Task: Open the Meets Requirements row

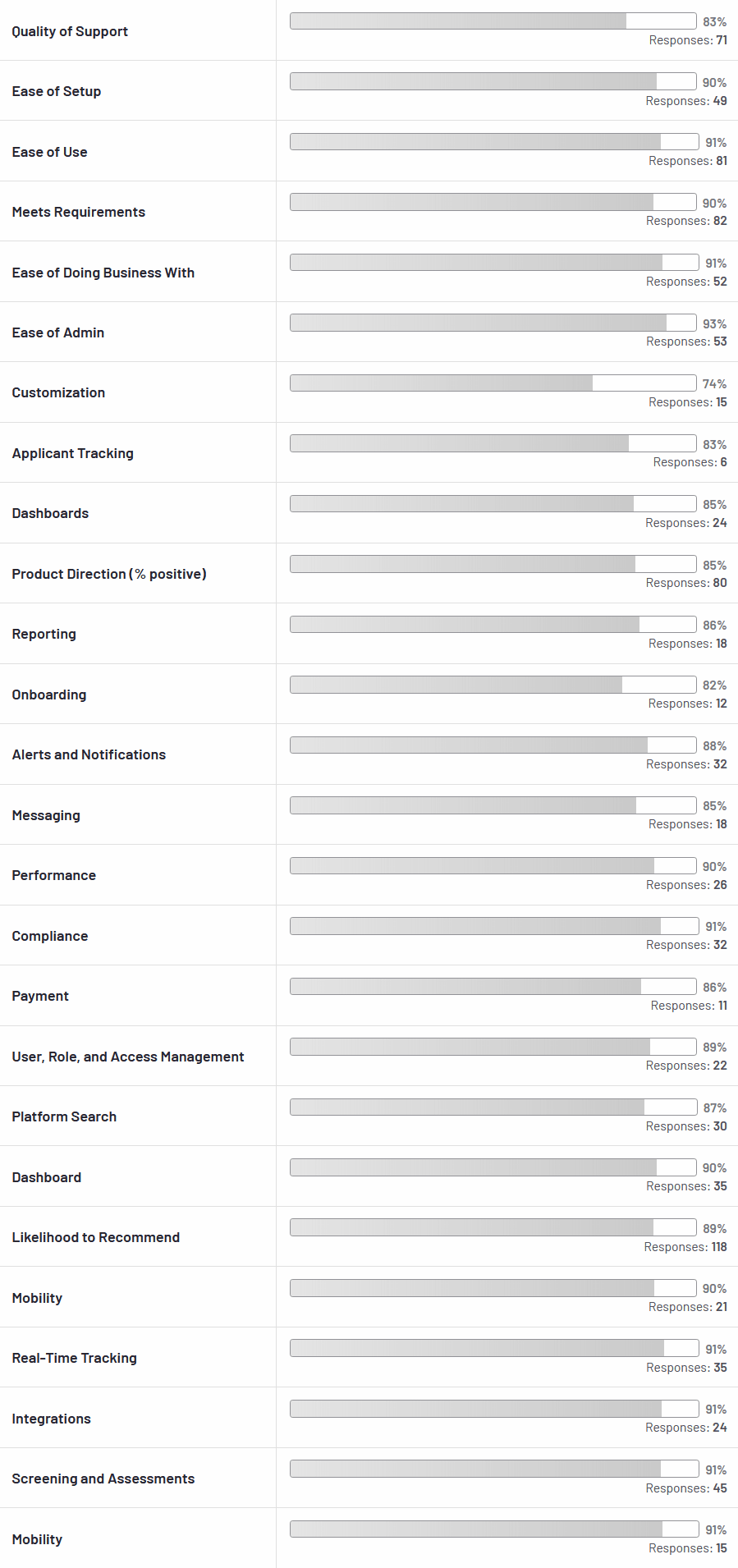Action: (369, 211)
